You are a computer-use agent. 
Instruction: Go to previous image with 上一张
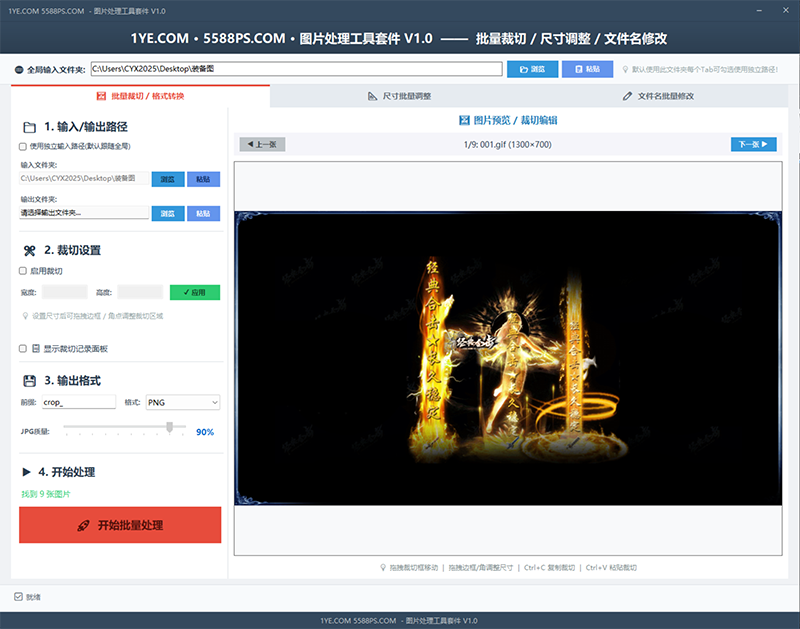point(262,144)
